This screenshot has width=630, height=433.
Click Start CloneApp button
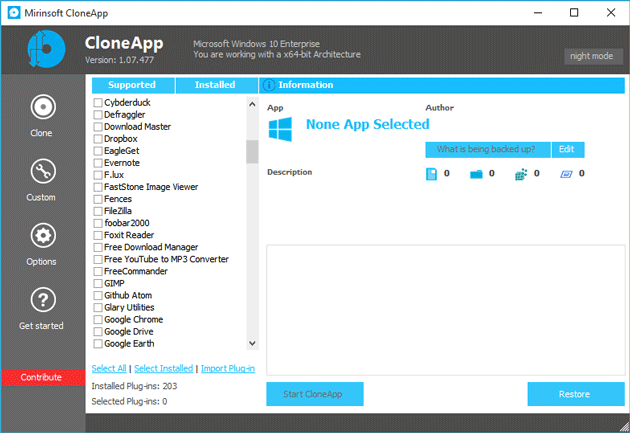pos(315,394)
